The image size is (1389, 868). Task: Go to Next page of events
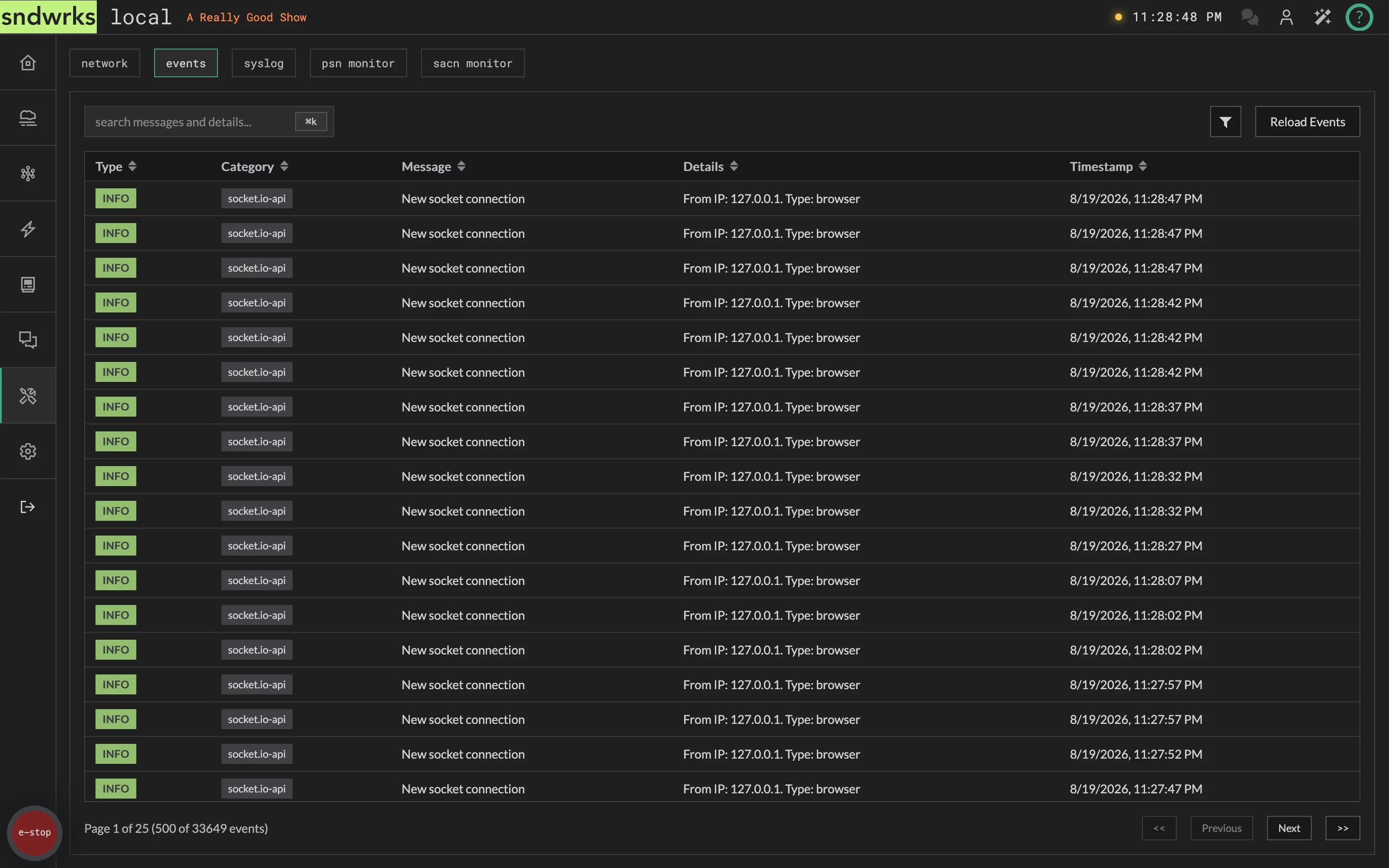(x=1289, y=829)
